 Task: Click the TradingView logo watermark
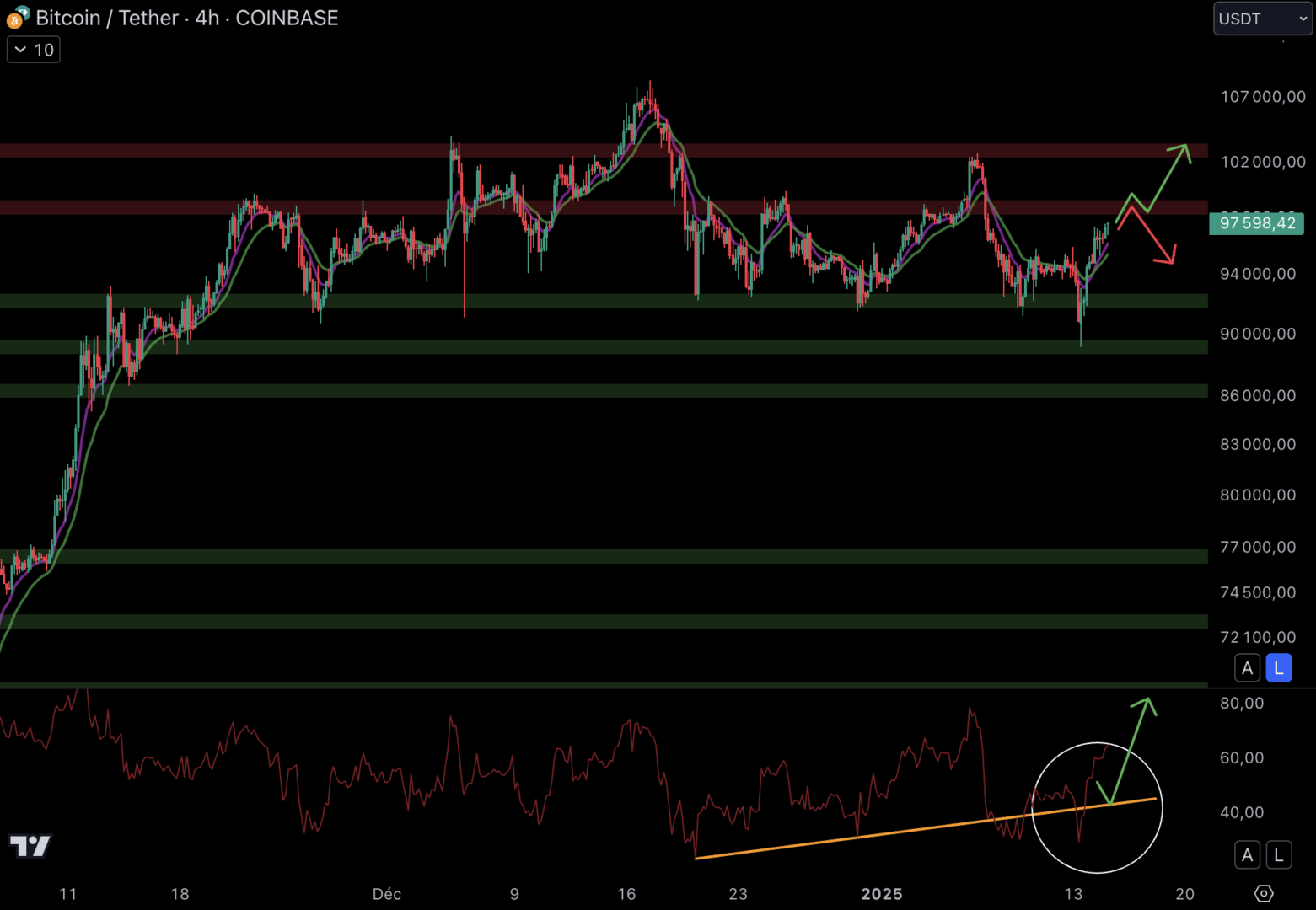pos(30,846)
